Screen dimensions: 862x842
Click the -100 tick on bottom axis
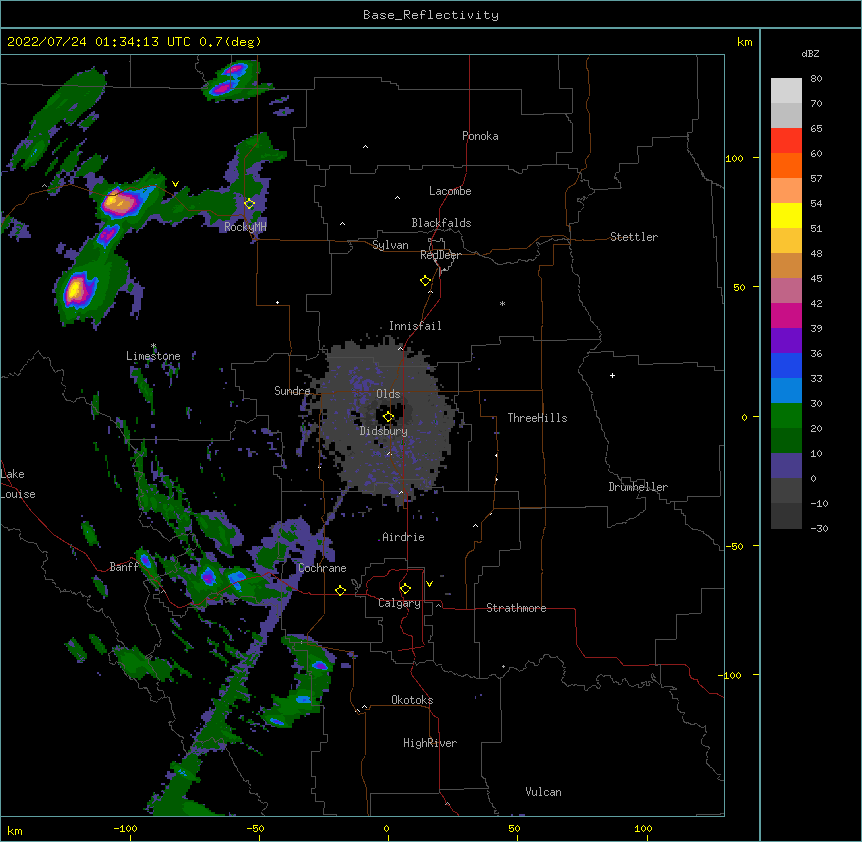click(x=125, y=828)
